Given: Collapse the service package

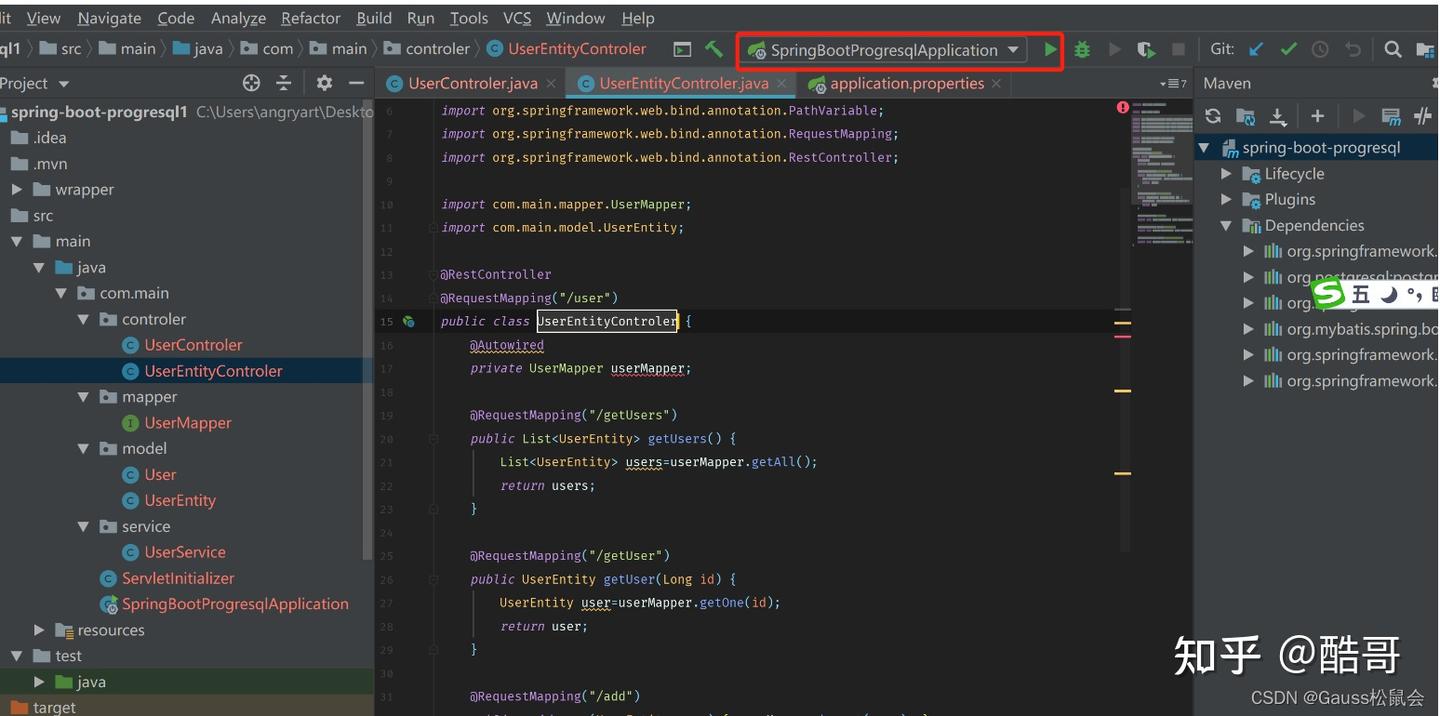Looking at the screenshot, I should 83,527.
